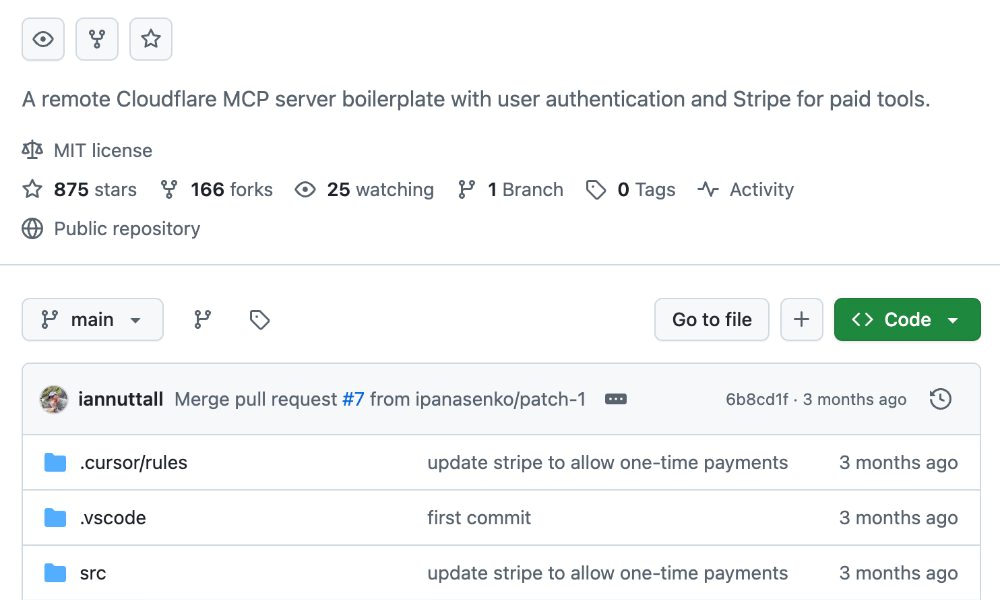The image size is (1000, 600).
Task: Click the tag icon next to branches
Action: [259, 319]
